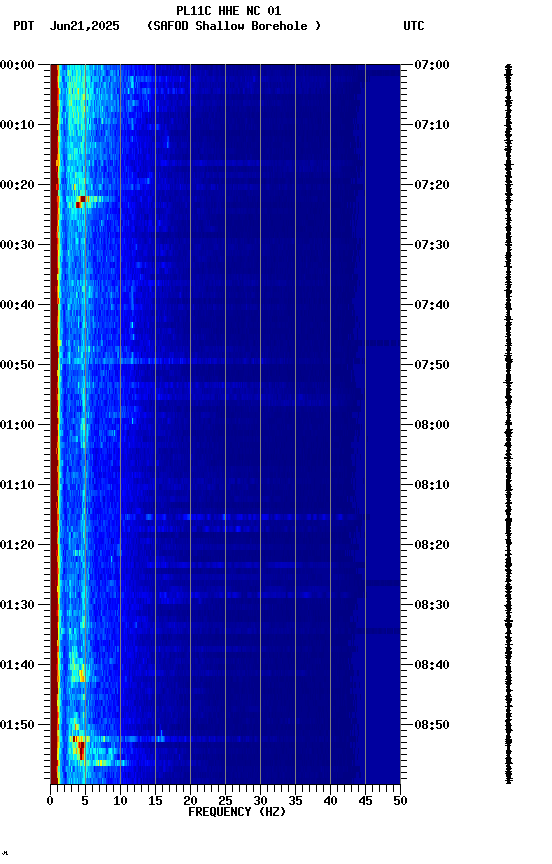Click the seismogram waveform trace on the right
Screen dimensions: 552x864
tap(508, 424)
